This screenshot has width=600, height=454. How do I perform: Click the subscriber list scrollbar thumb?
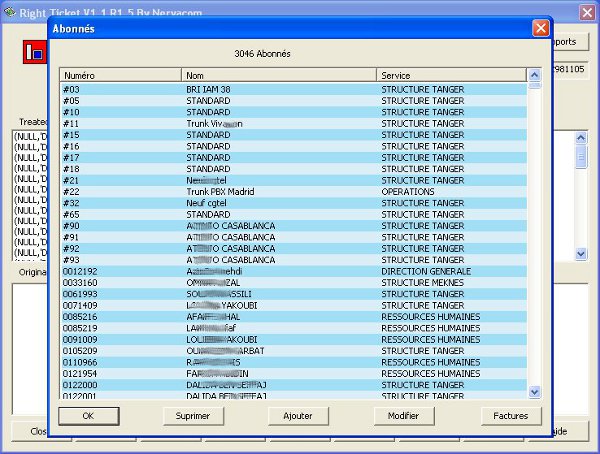pos(534,85)
